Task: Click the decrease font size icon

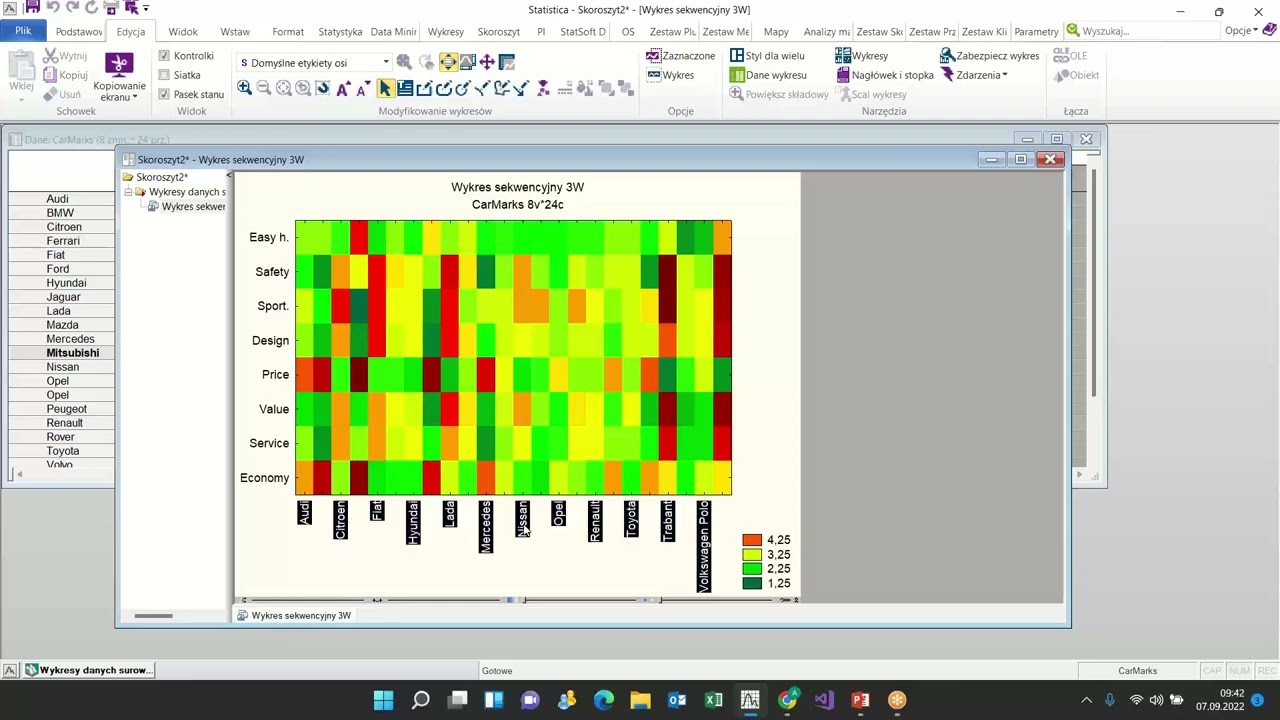Action: tap(363, 88)
